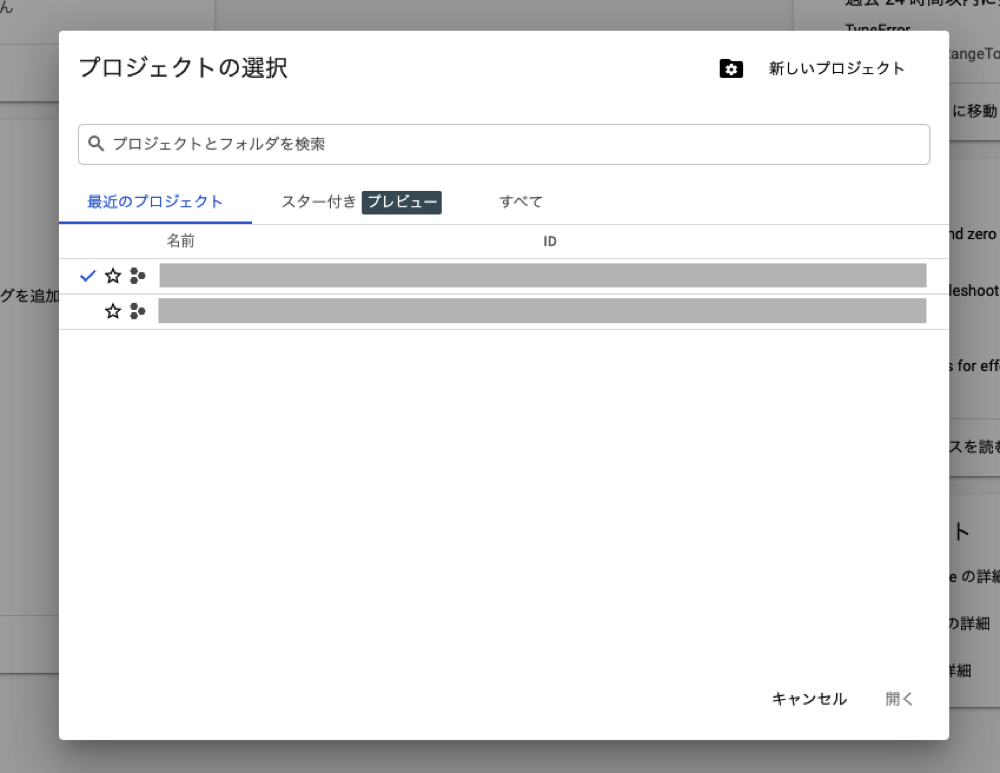Click the organization icon on the first project row
This screenshot has width=1000, height=773.
[138, 275]
